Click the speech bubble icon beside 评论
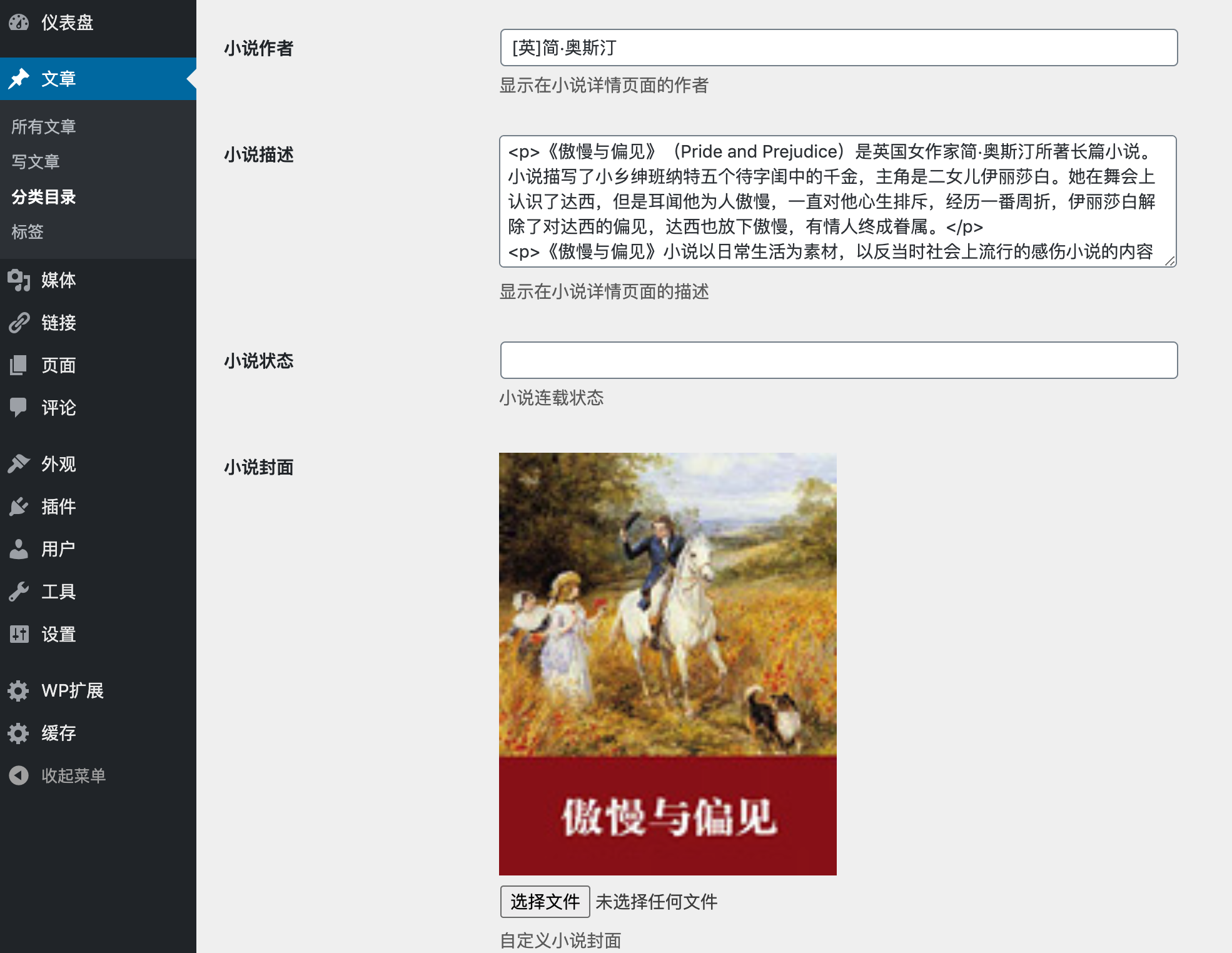The height and width of the screenshot is (953, 1232). (19, 408)
